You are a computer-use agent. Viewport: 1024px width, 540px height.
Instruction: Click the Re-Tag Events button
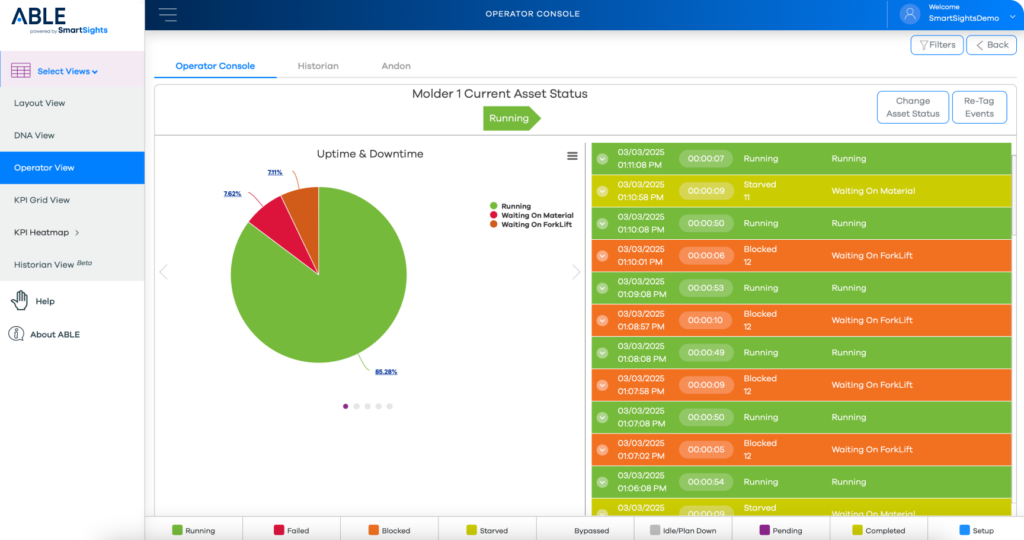(x=979, y=107)
